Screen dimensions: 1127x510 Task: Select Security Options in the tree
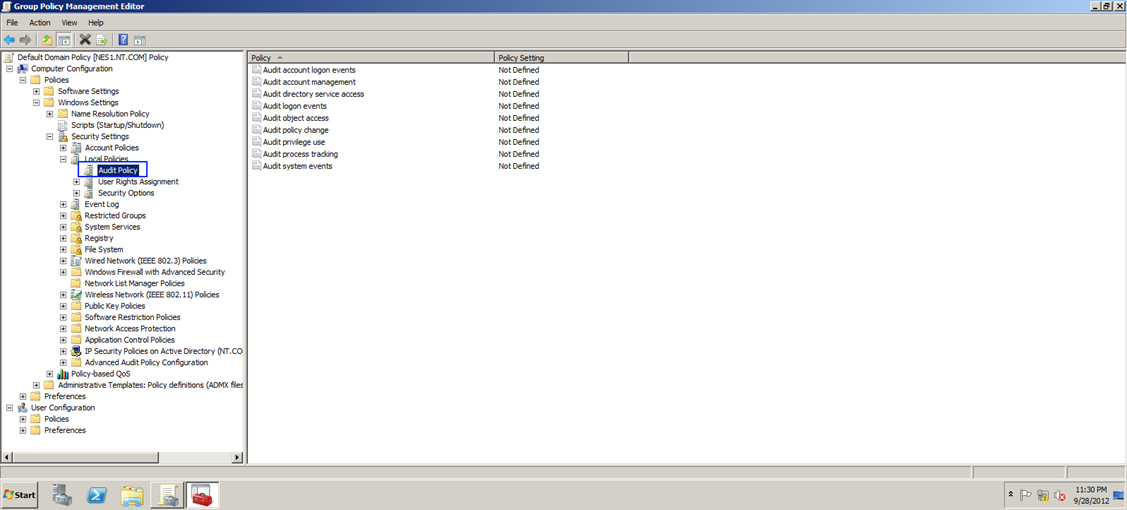[x=126, y=193]
